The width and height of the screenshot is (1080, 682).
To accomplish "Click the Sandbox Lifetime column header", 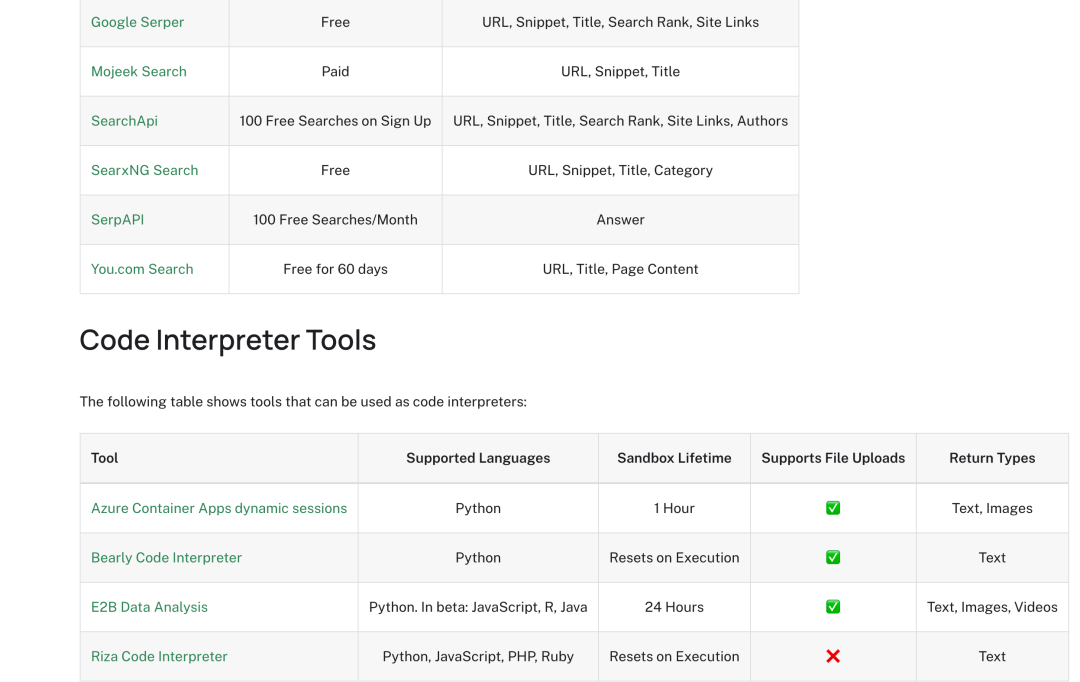I will click(674, 458).
